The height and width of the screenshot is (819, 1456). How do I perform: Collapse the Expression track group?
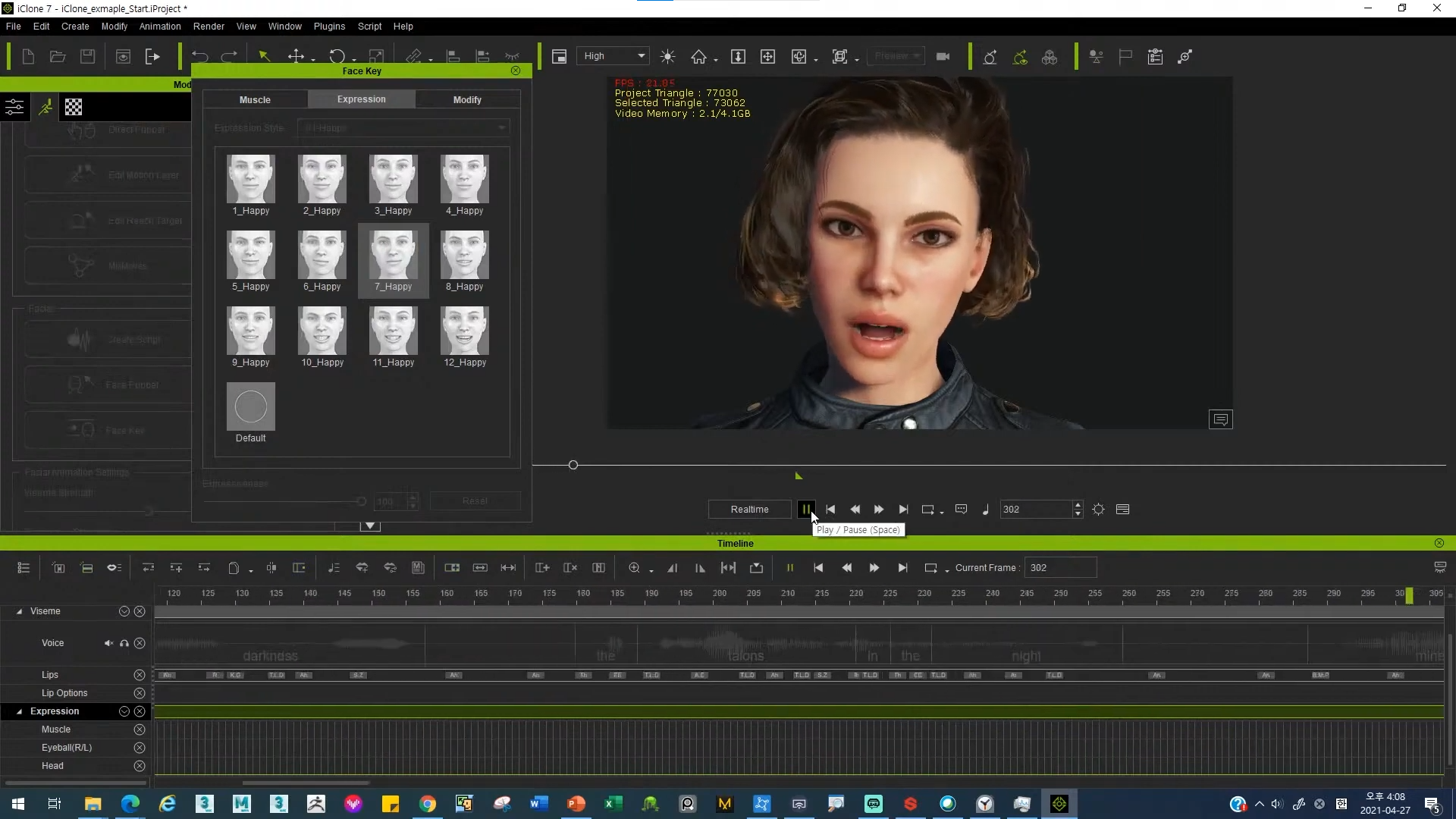click(x=19, y=711)
